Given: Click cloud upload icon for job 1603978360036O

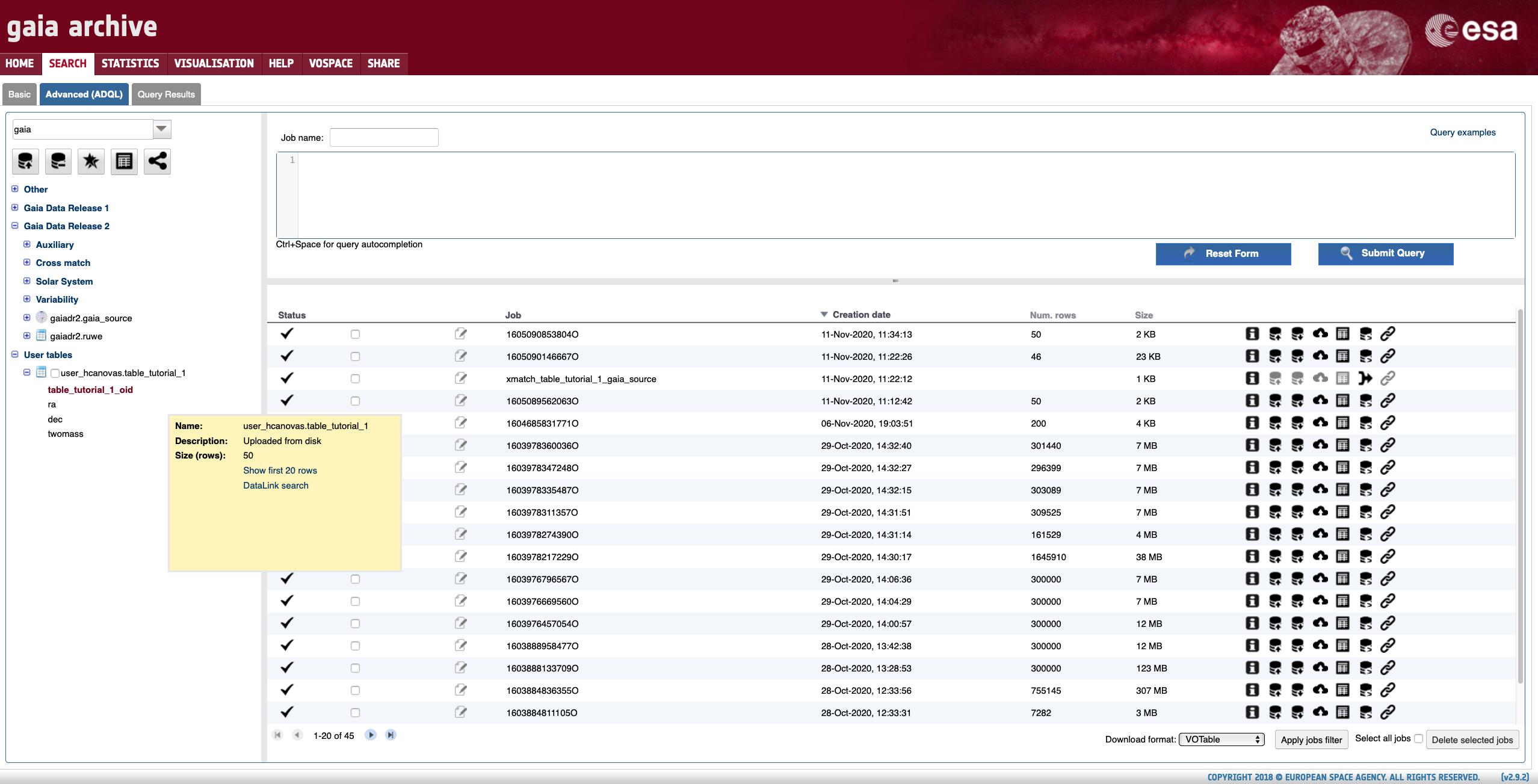Looking at the screenshot, I should 1320,445.
